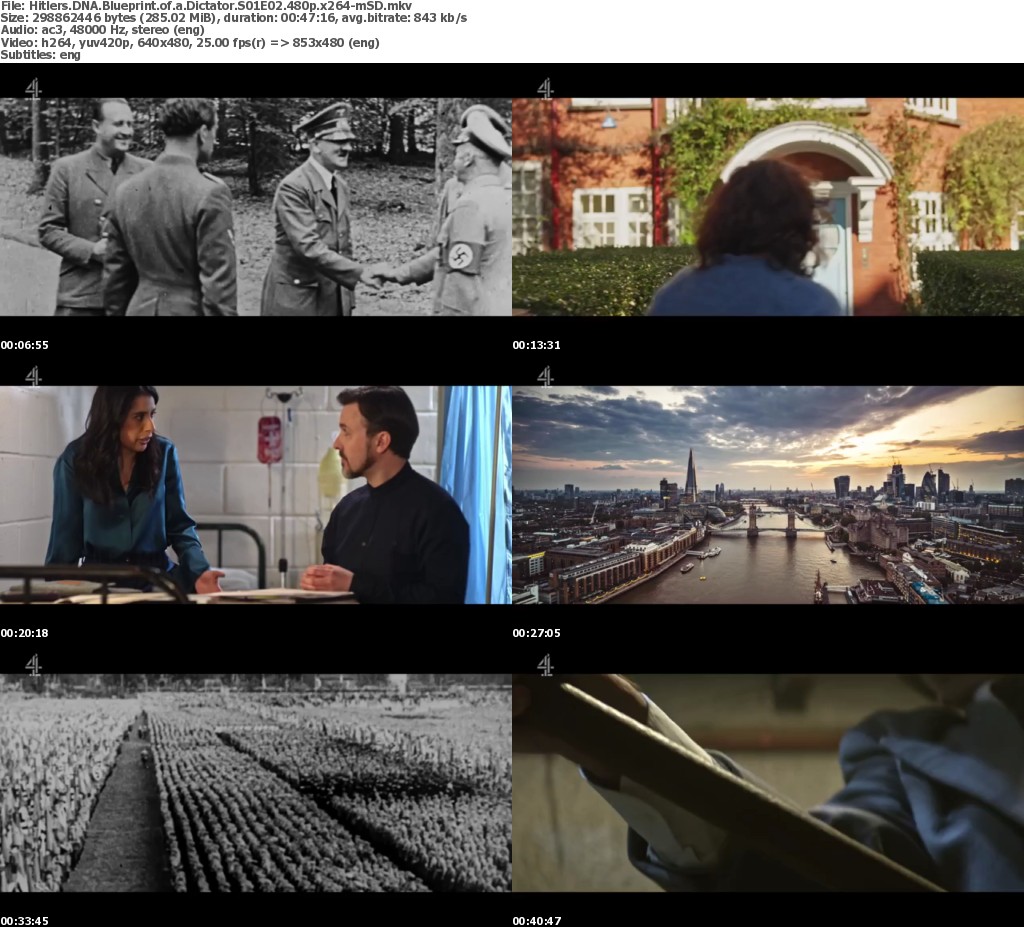Click Channel 4 logo on brick house frame

(545, 88)
